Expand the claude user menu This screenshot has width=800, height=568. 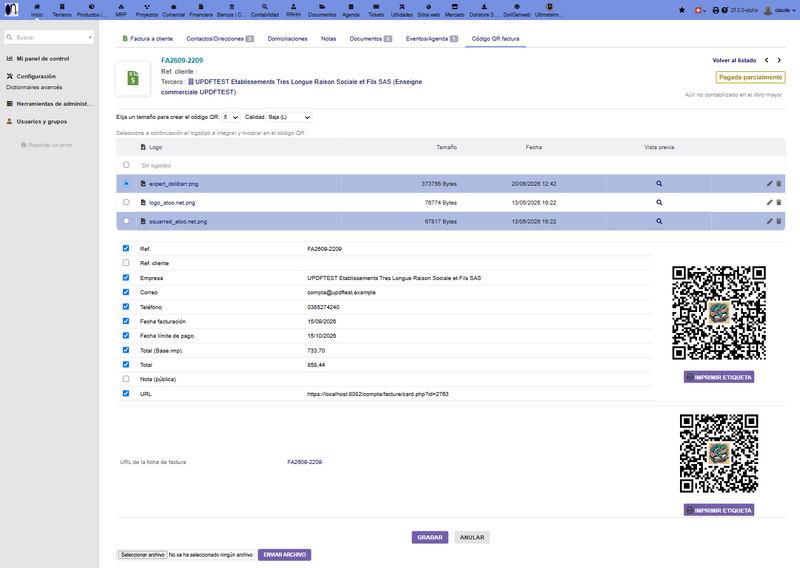[780, 10]
